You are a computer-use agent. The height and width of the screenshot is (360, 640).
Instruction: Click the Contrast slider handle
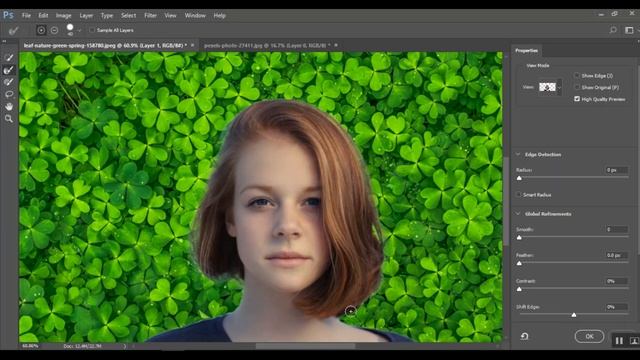[519, 289]
